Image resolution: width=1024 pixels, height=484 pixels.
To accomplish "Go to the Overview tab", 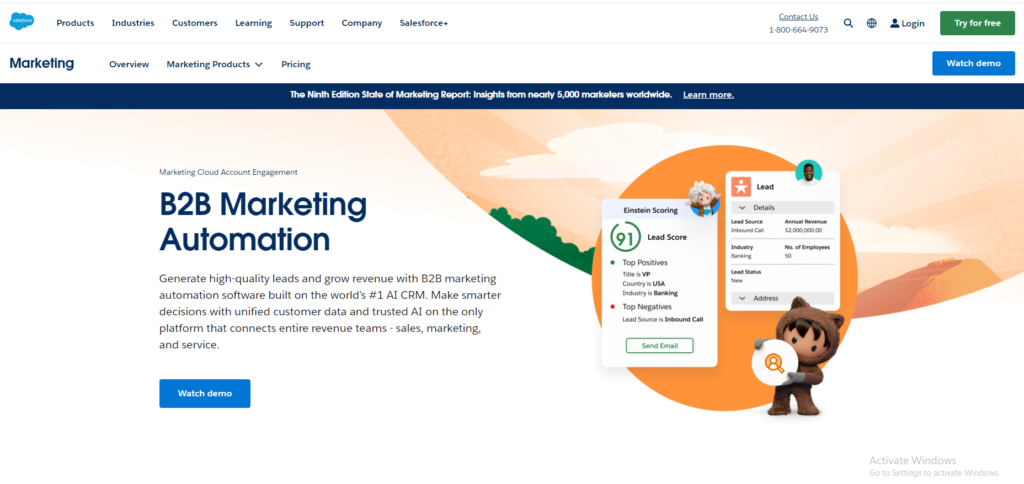I will click(x=129, y=64).
